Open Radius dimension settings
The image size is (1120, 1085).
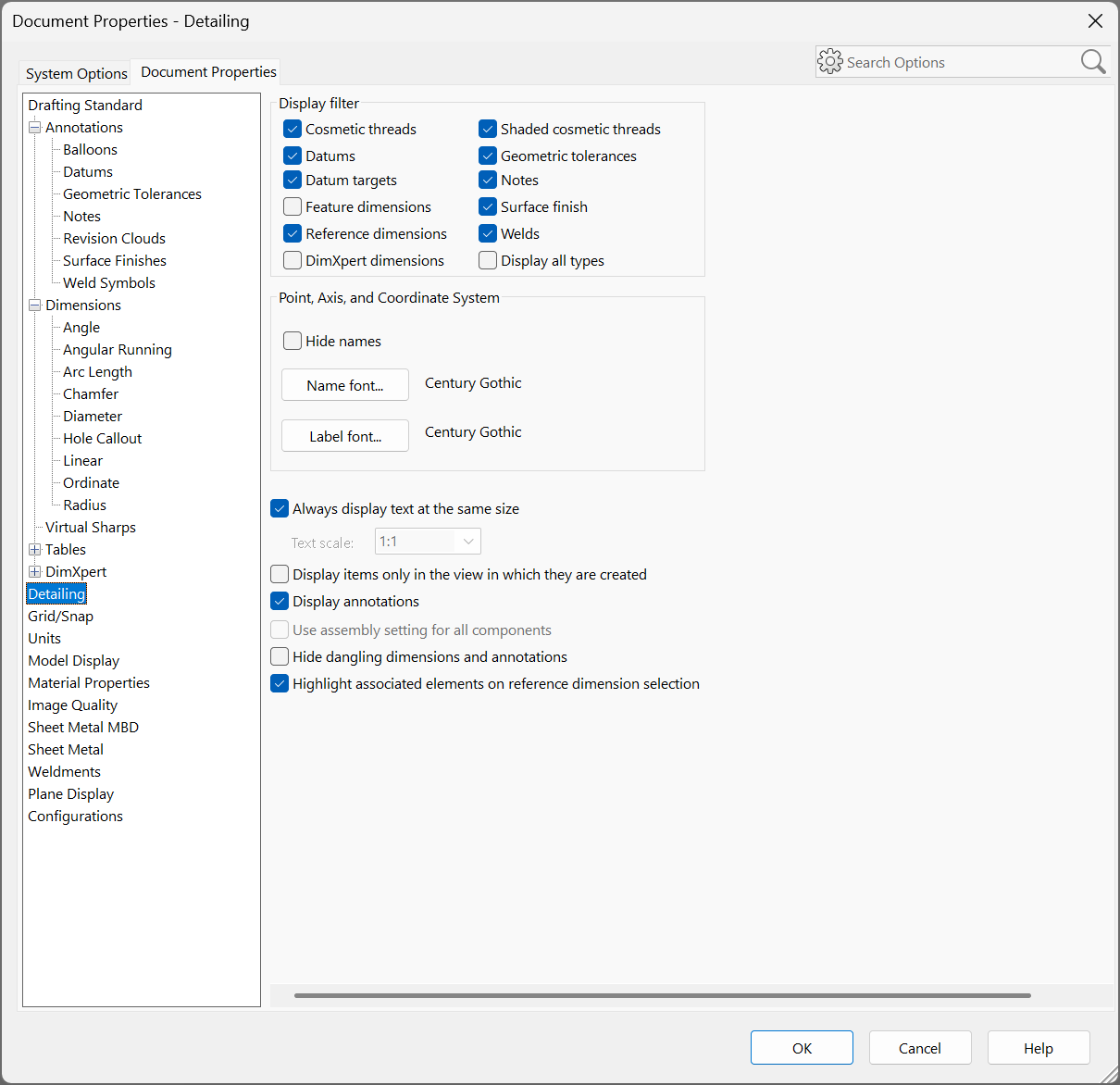tap(85, 505)
